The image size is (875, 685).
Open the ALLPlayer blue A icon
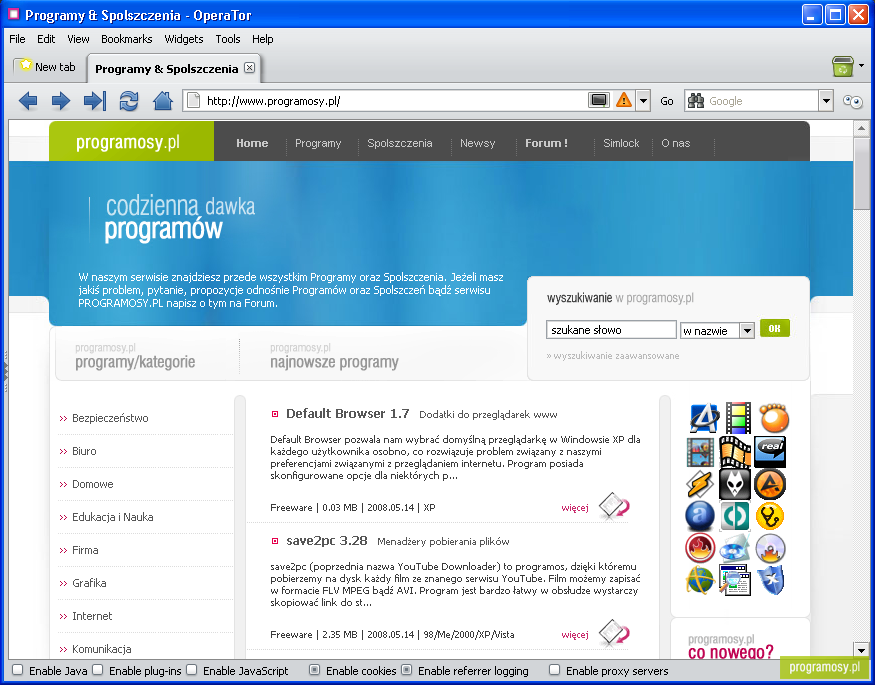pyautogui.click(x=703, y=418)
